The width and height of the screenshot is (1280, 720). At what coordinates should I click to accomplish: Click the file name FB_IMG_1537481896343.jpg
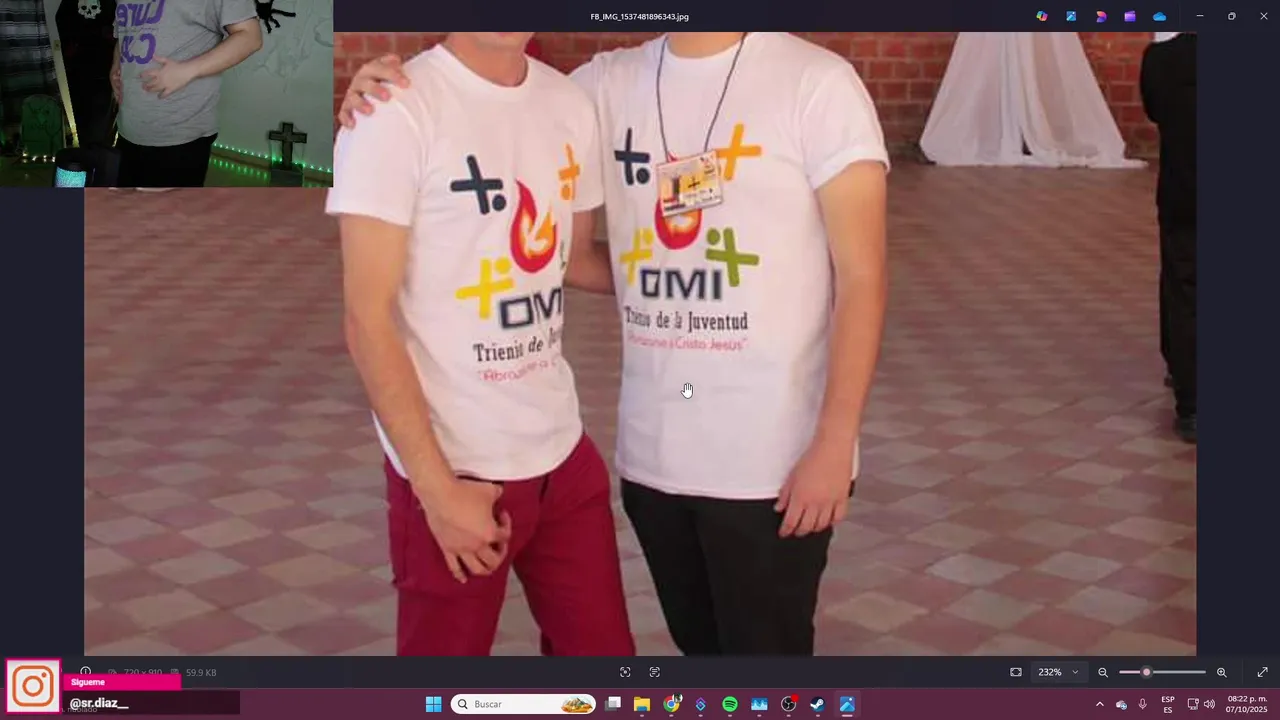[x=639, y=16]
